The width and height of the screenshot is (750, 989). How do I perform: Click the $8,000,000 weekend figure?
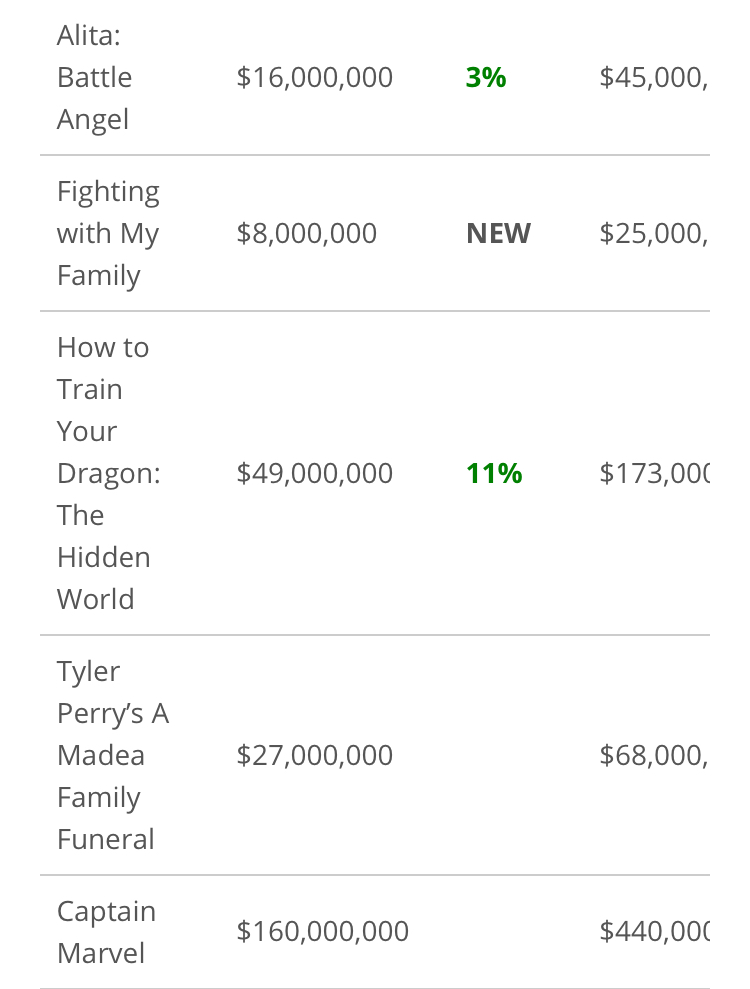[307, 233]
